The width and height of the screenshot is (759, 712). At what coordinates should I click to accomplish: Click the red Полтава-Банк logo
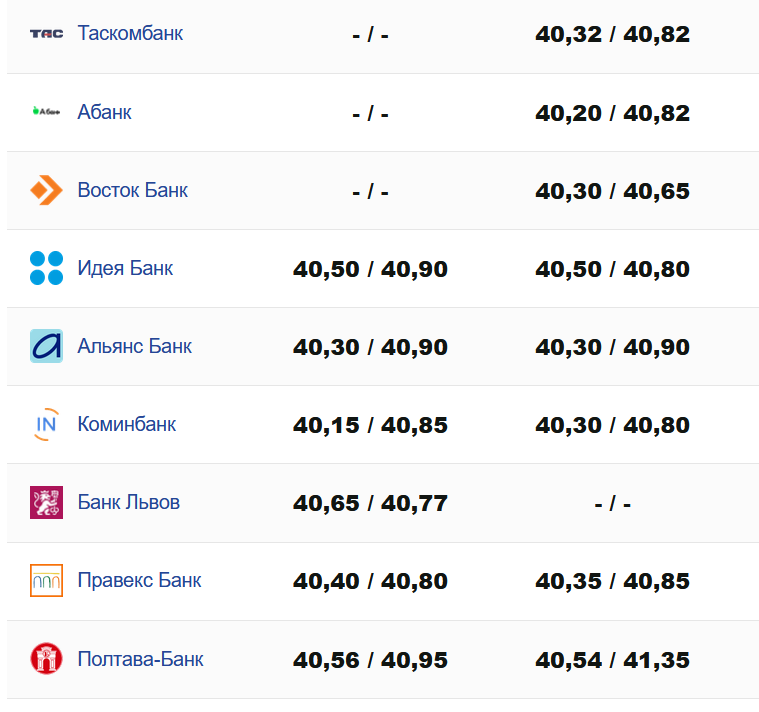[x=46, y=659]
